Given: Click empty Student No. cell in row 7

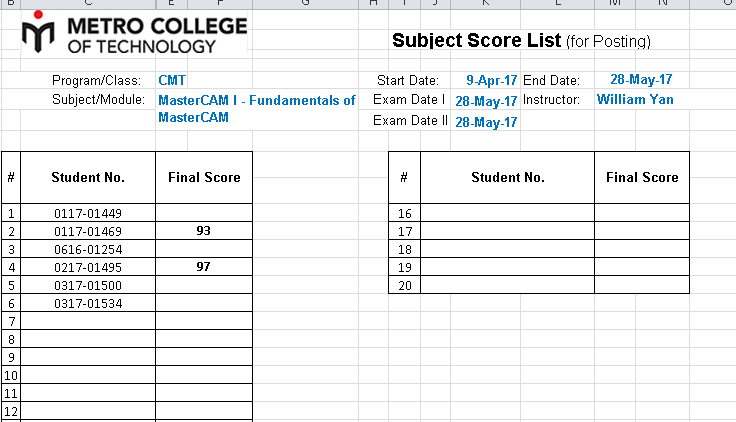Looking at the screenshot, I should [x=88, y=321].
